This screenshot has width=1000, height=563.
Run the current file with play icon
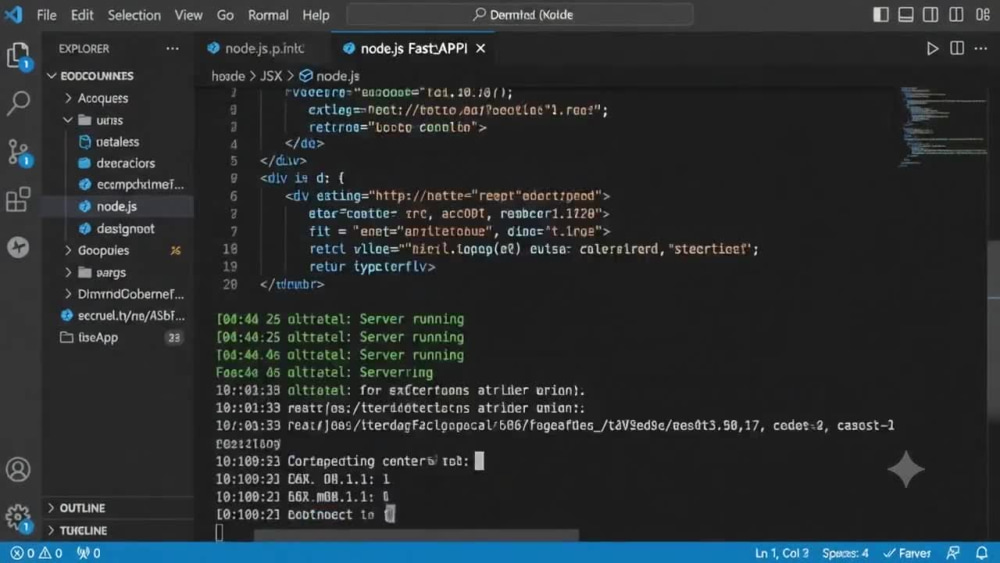(x=932, y=48)
